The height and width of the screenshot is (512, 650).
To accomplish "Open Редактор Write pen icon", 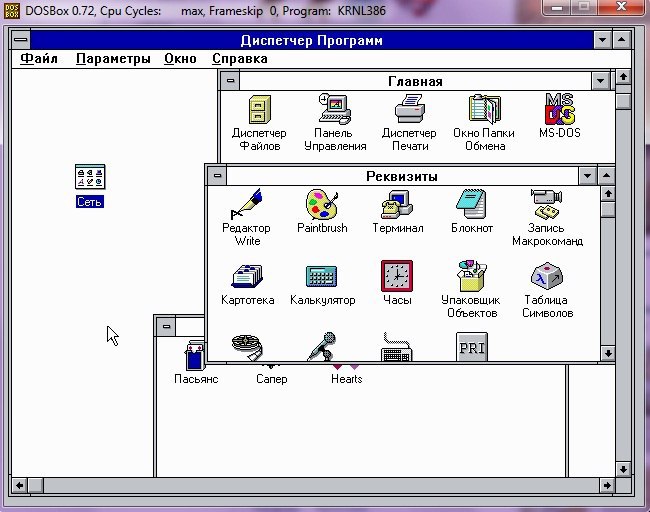I will 247,204.
